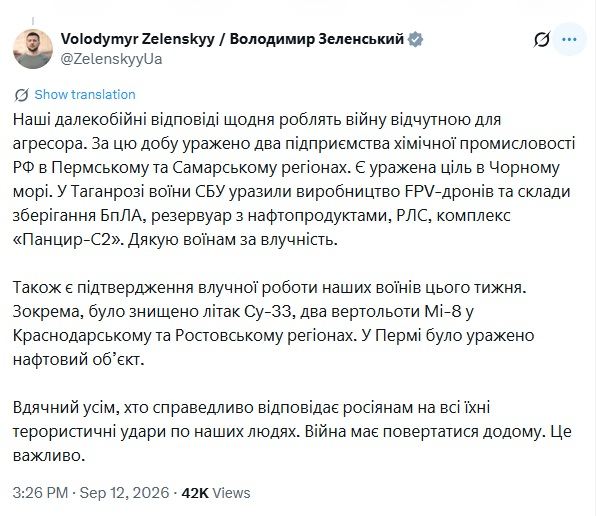Click the Су-33 mention in the second paragraph
Viewport: 597px width, 516px height.
point(267,311)
